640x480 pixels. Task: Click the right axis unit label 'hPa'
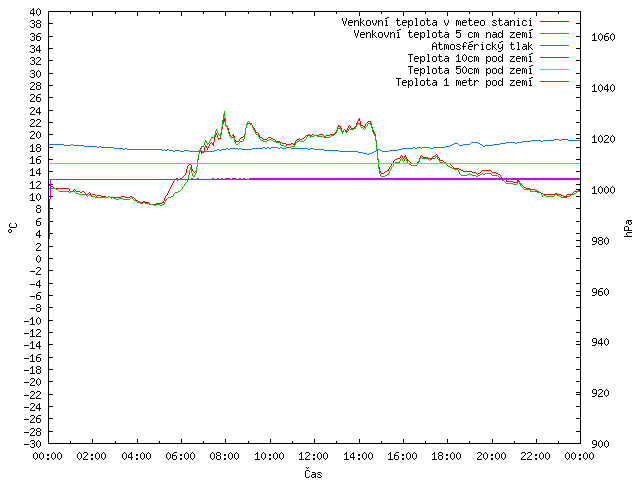tap(628, 228)
